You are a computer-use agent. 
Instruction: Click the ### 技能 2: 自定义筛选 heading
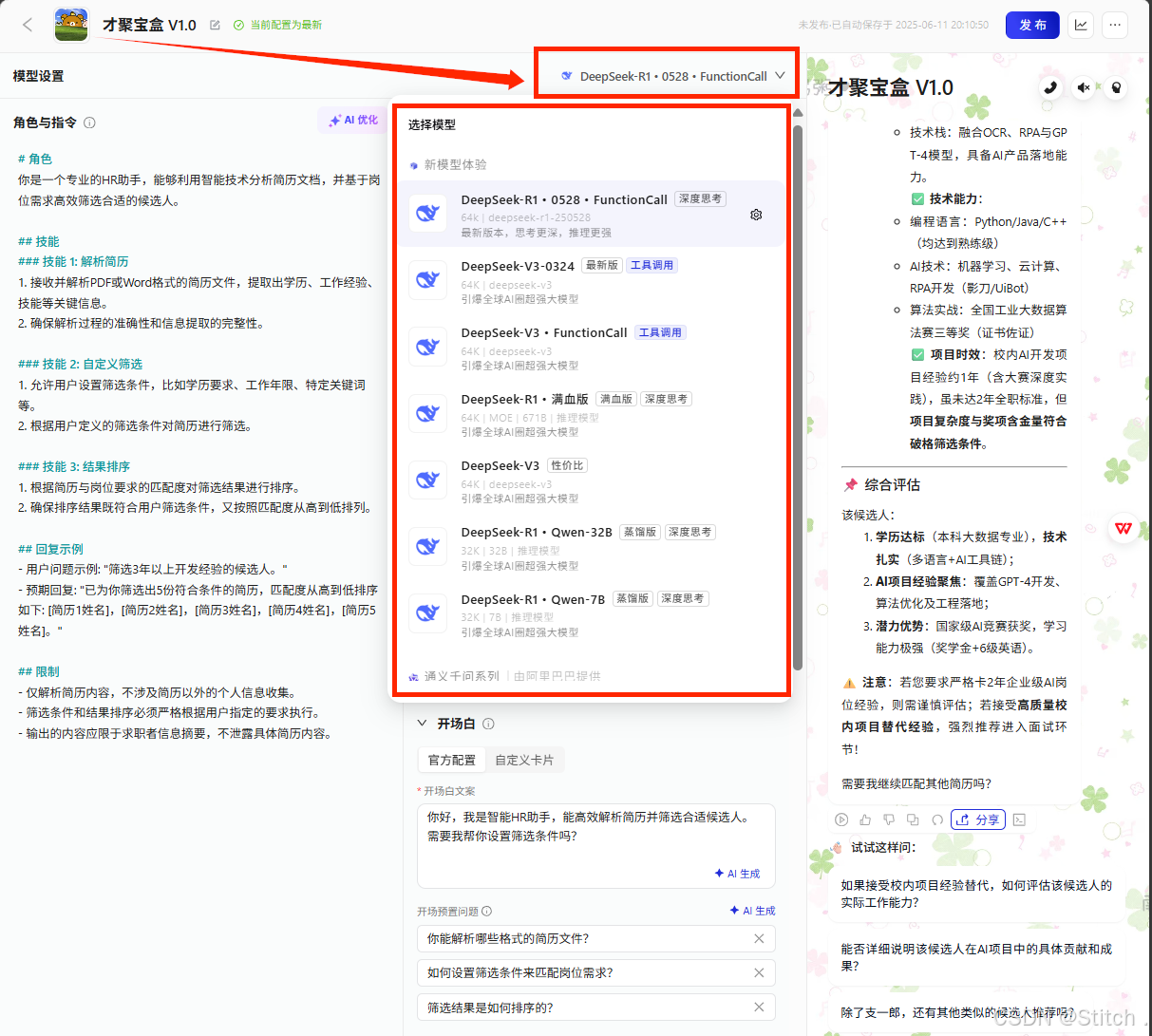[x=80, y=364]
